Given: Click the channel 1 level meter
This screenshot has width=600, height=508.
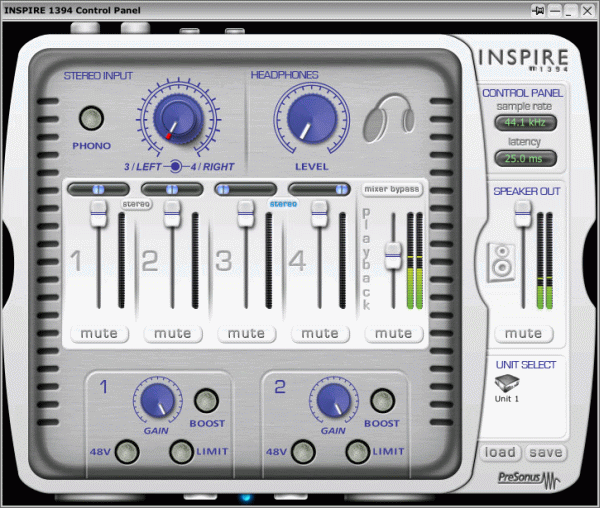Looking at the screenshot, I should click(x=121, y=260).
